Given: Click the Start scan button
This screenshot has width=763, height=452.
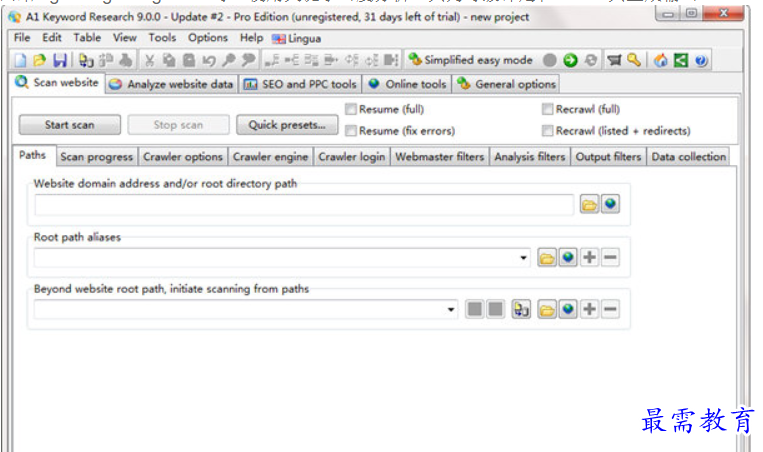Looking at the screenshot, I should [70, 125].
